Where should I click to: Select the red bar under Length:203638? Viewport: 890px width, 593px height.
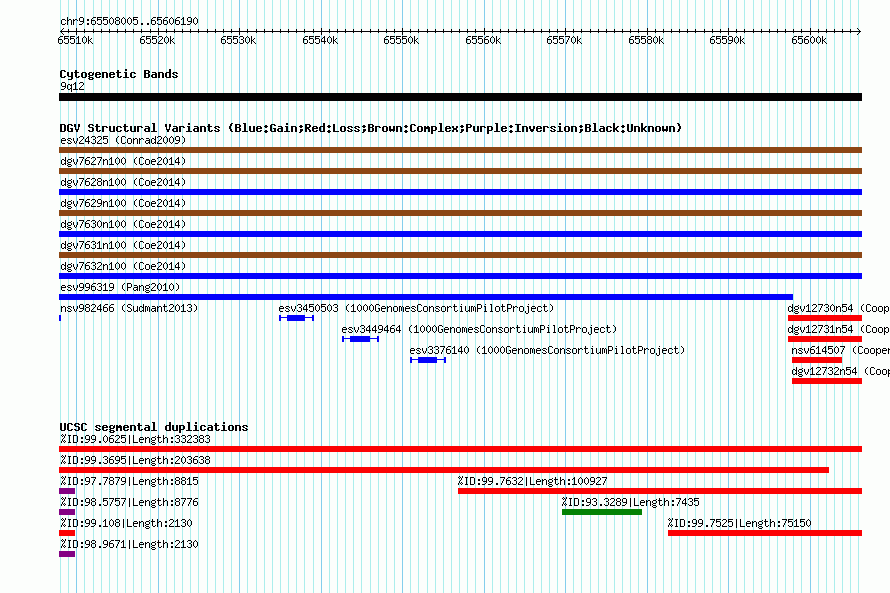pyautogui.click(x=444, y=470)
